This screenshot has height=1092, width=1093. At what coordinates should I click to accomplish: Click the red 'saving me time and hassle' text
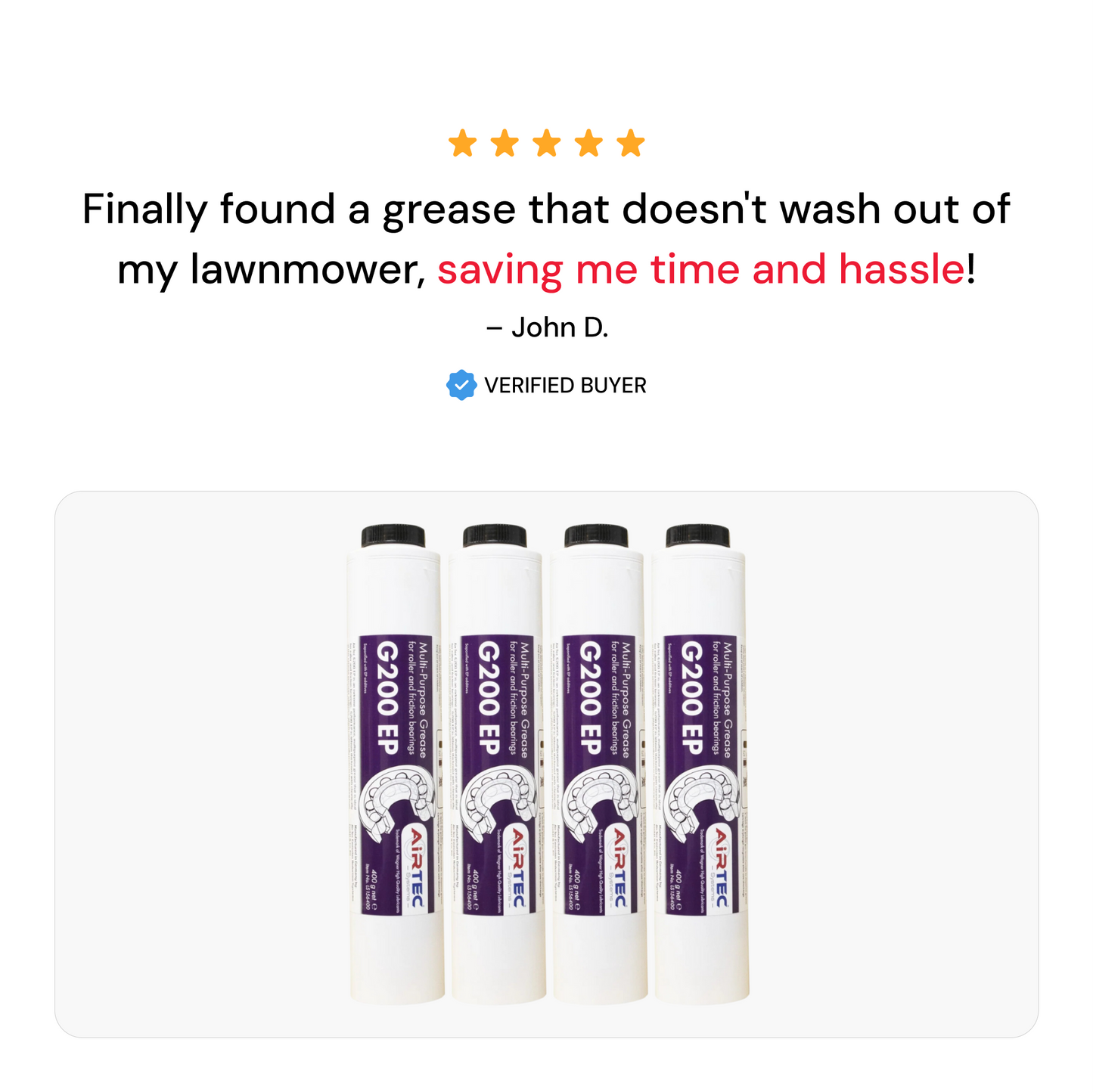(700, 269)
